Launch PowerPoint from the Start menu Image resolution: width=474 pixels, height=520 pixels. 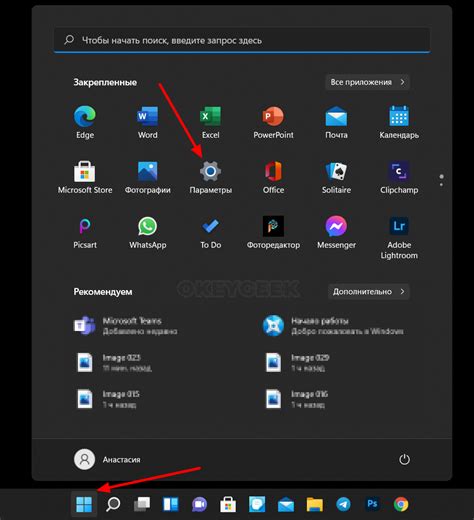point(273,122)
